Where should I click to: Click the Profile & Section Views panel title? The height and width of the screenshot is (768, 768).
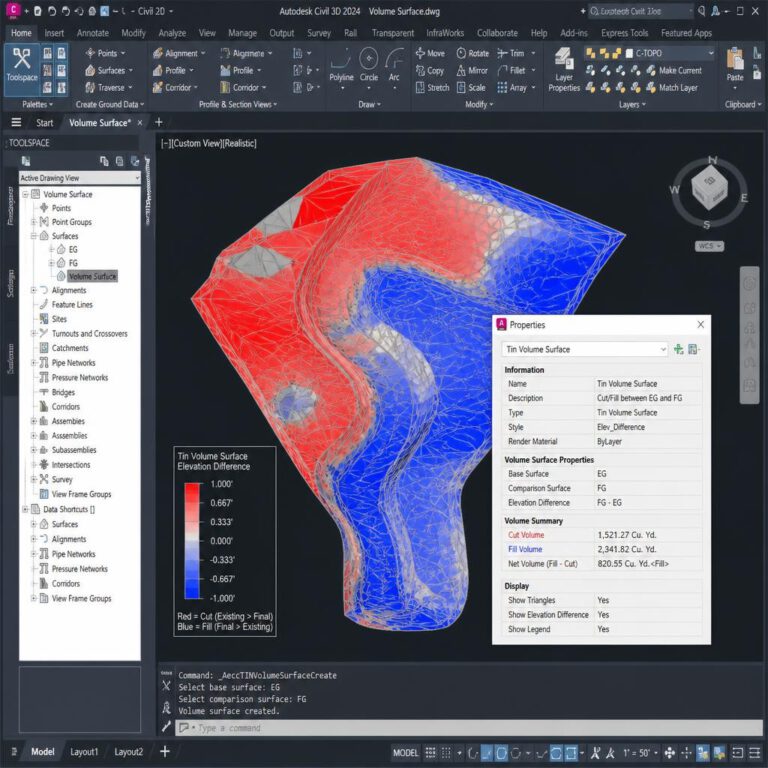coord(238,104)
